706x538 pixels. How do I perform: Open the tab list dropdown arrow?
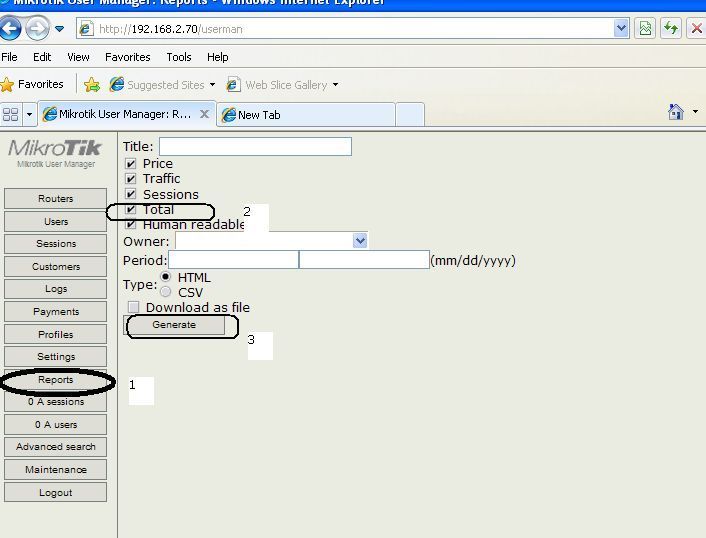(x=29, y=114)
